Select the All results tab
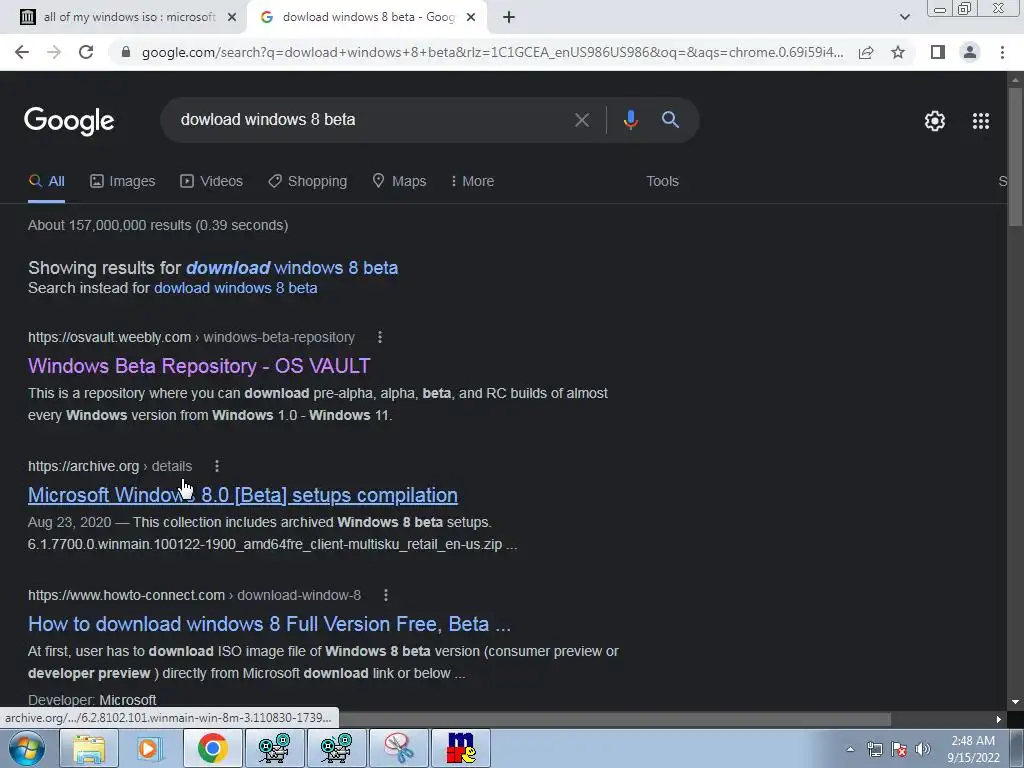The image size is (1024, 768). (46, 181)
